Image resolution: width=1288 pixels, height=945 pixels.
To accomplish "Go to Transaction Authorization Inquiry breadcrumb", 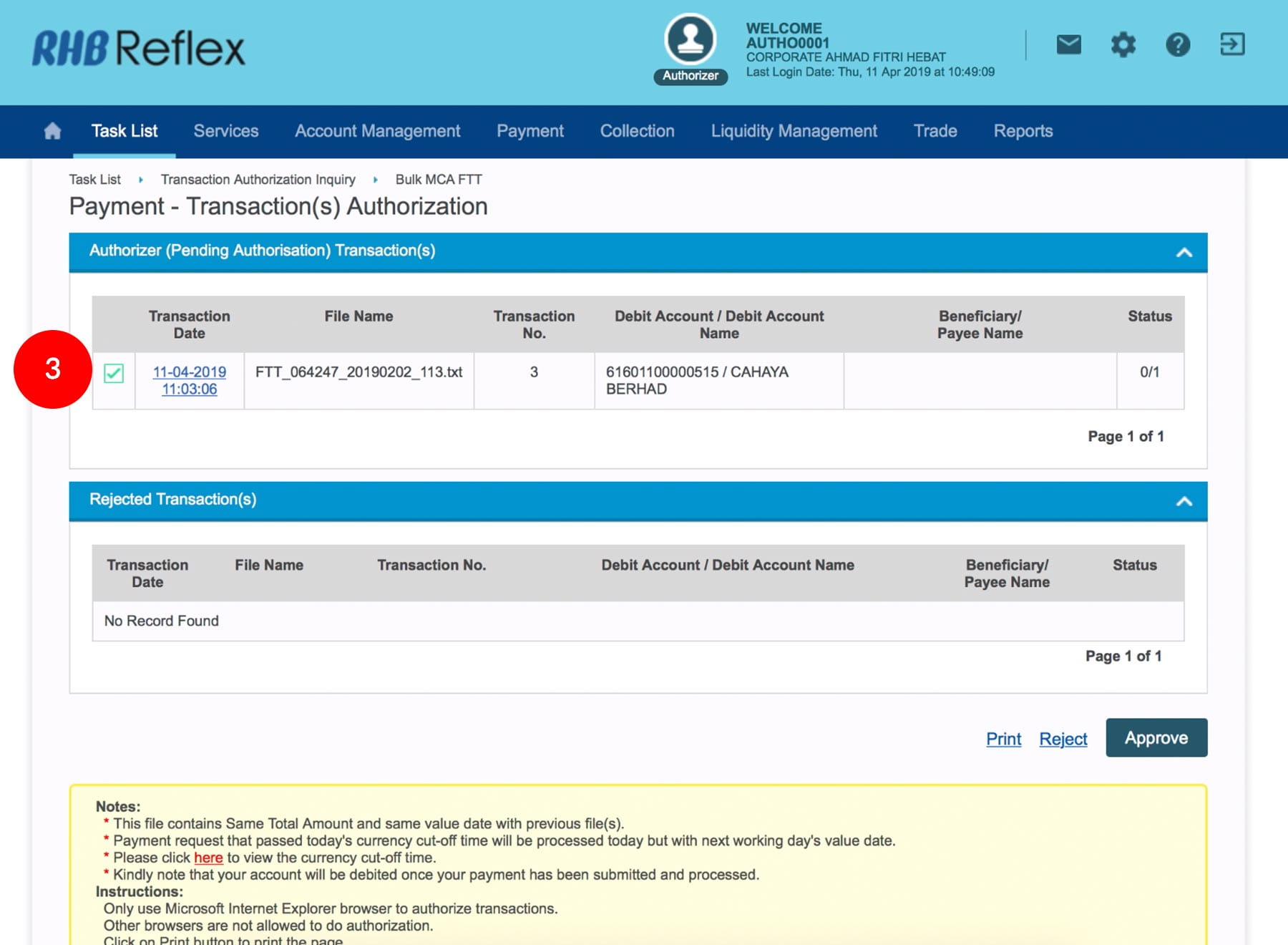I will click(x=258, y=180).
